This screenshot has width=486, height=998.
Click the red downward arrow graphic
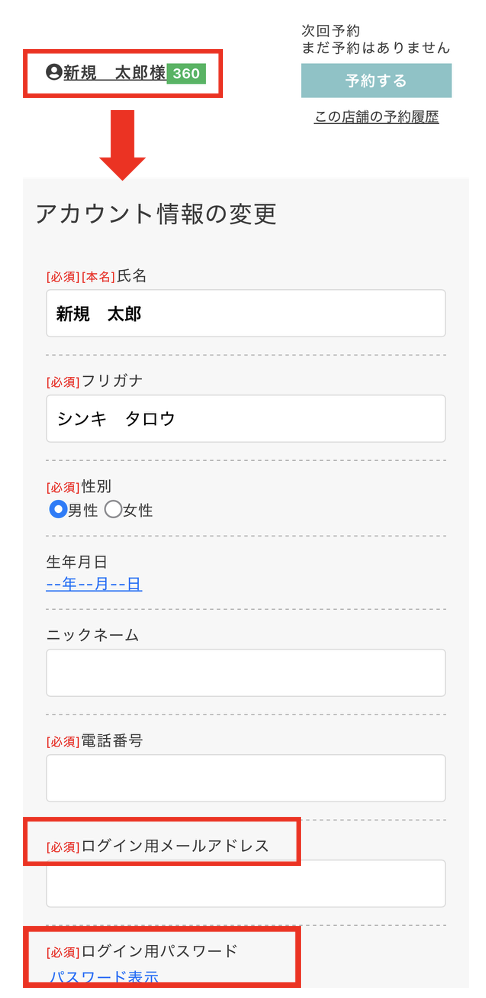click(122, 144)
